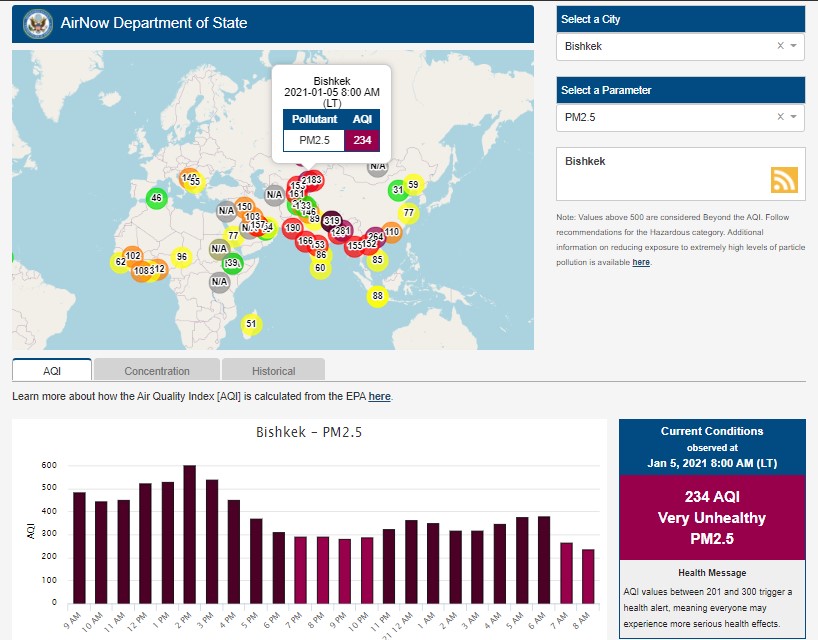
Task: Open the Bishkek RSS feed icon
Action: pos(784,179)
